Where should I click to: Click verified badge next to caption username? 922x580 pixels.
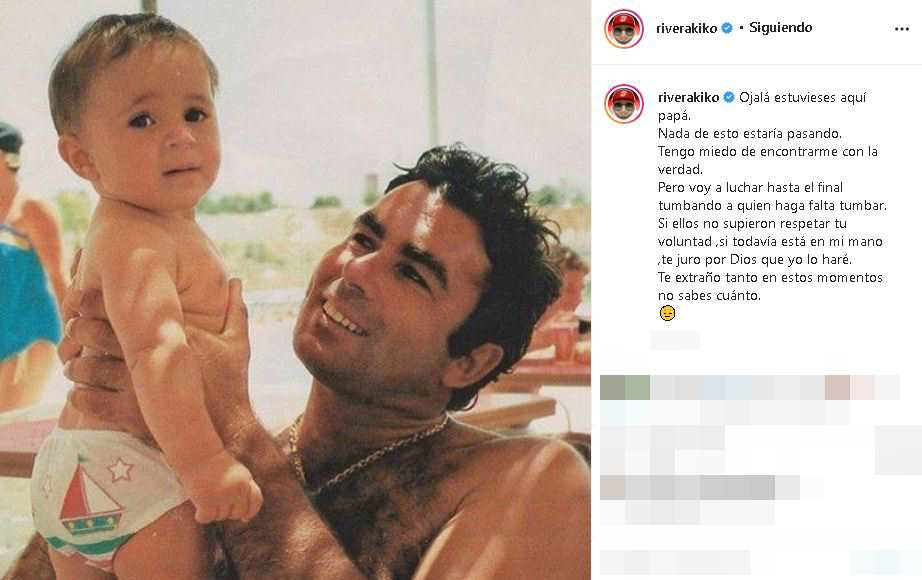point(729,98)
